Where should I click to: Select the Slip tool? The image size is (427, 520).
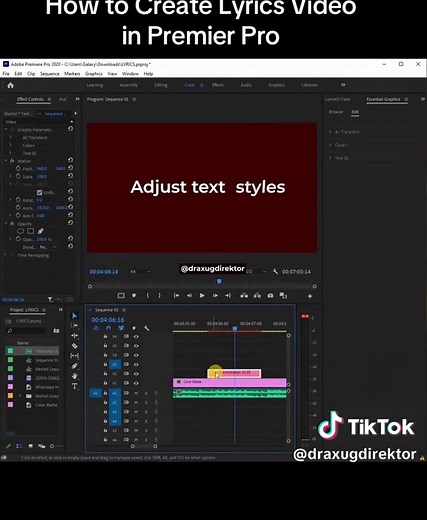(x=74, y=356)
